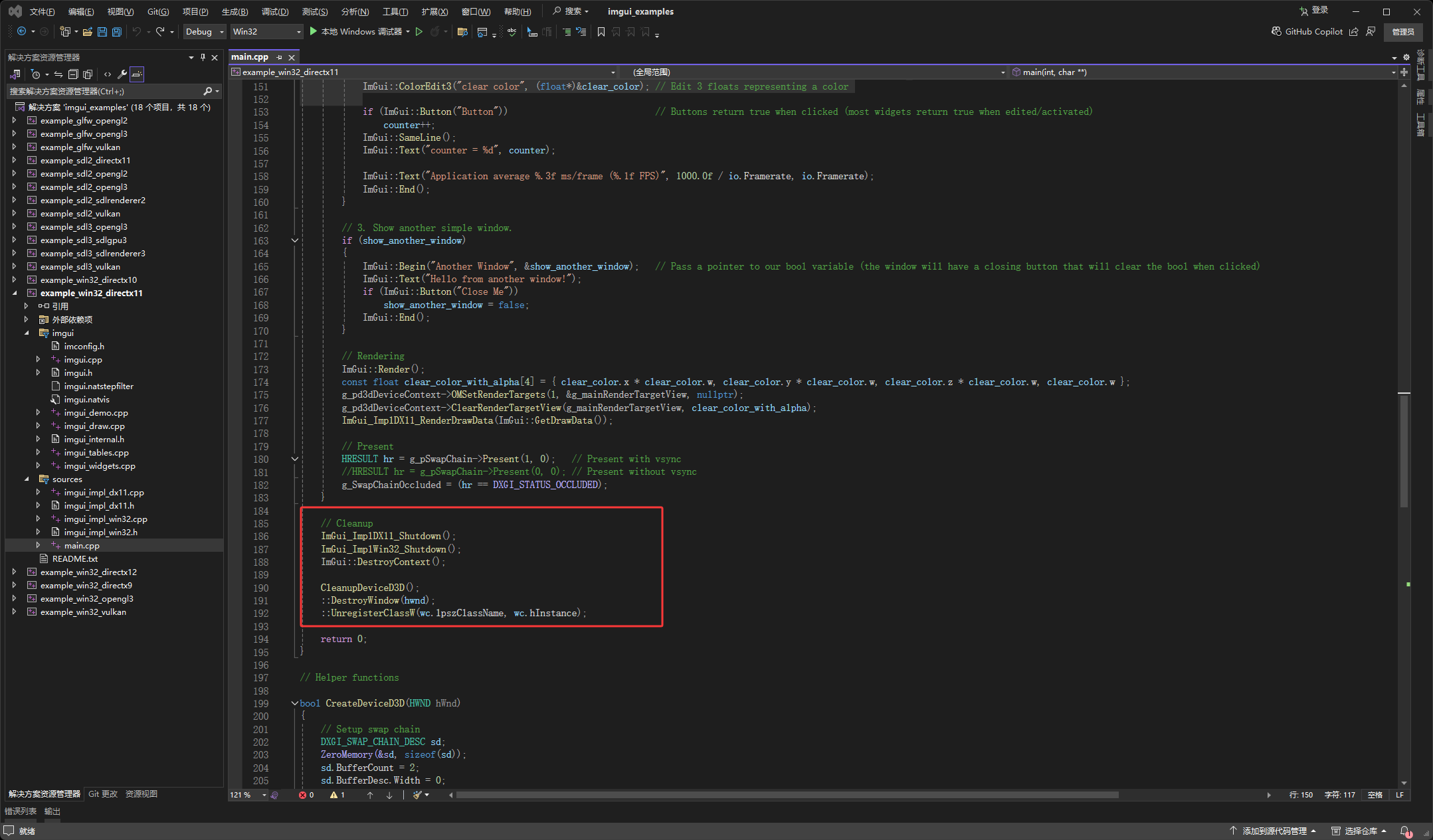Open the 工具(T) menu
Image resolution: width=1433 pixels, height=840 pixels.
click(x=395, y=11)
